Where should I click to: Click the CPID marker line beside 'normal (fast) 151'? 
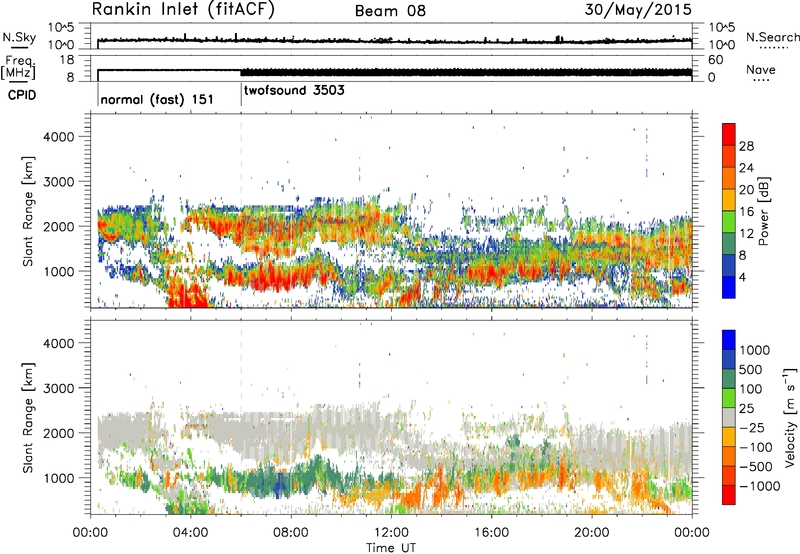pos(98,93)
